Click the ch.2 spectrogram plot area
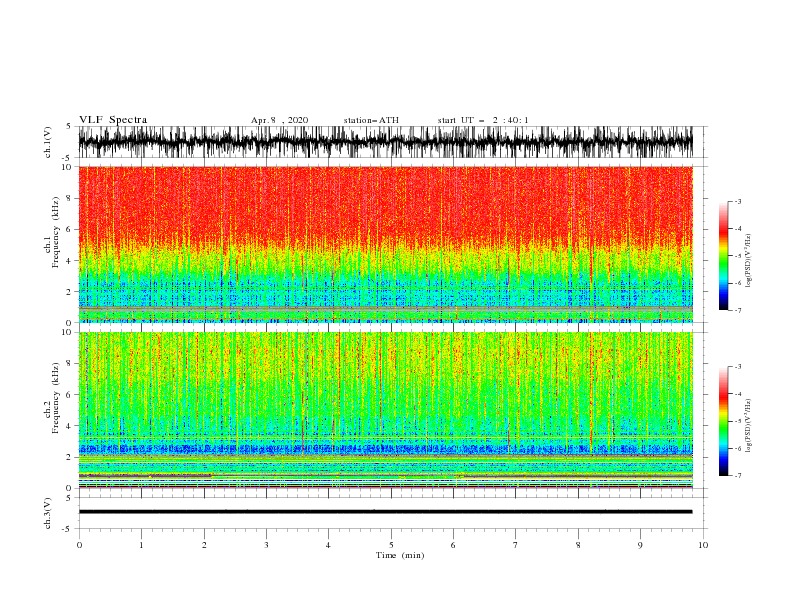Screen dimensions: 792x612 [385, 410]
